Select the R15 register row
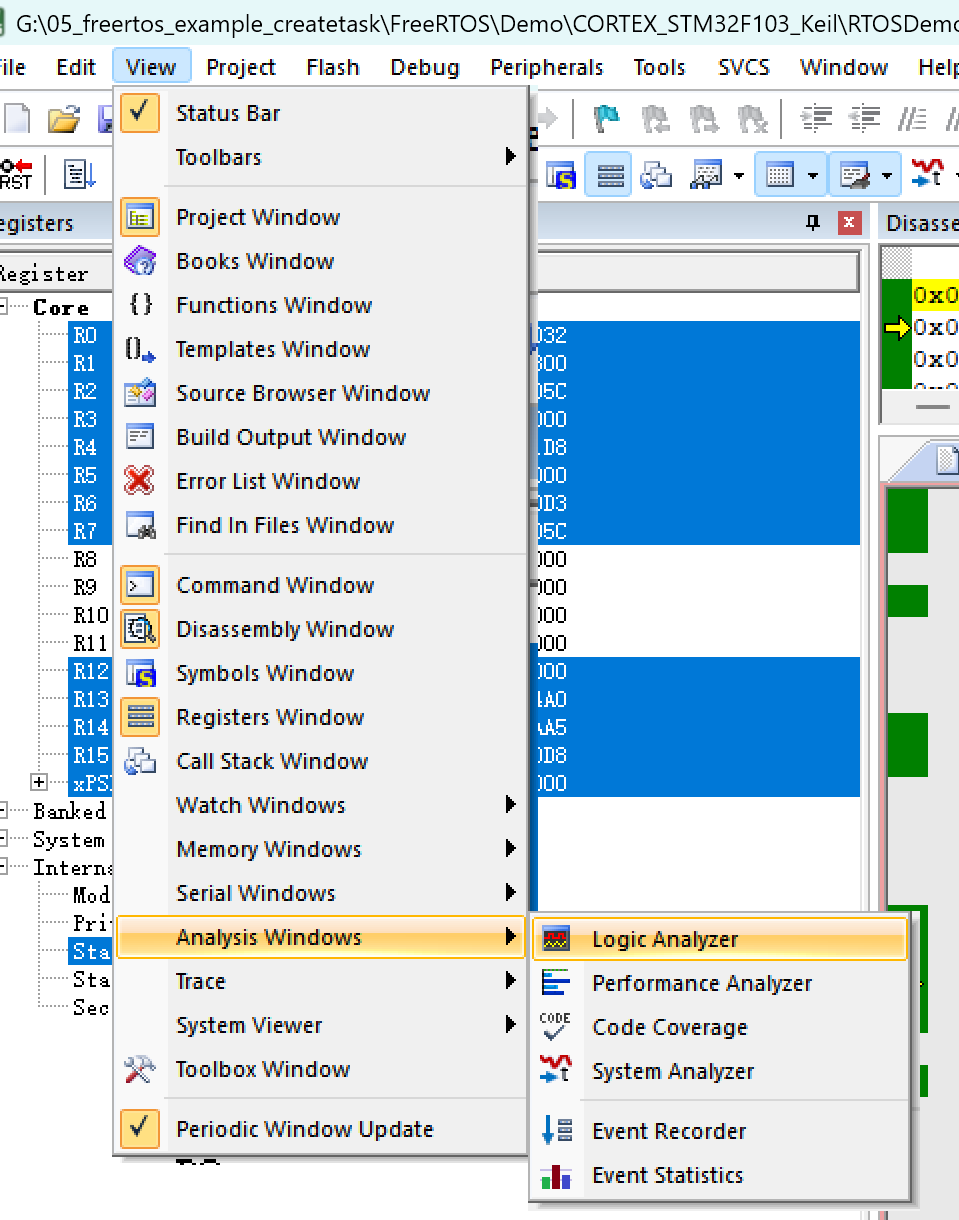The image size is (959, 1220). coord(90,755)
